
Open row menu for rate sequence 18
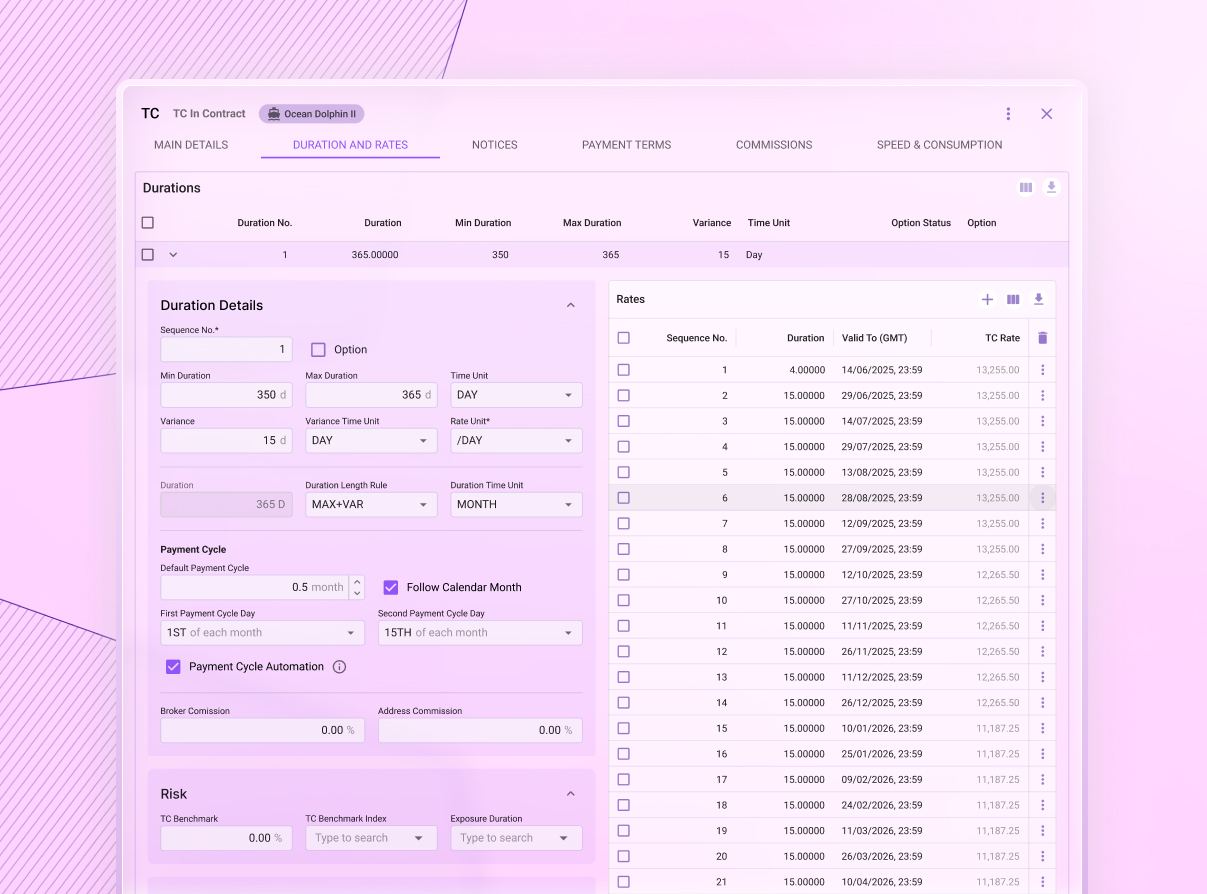(x=1043, y=805)
